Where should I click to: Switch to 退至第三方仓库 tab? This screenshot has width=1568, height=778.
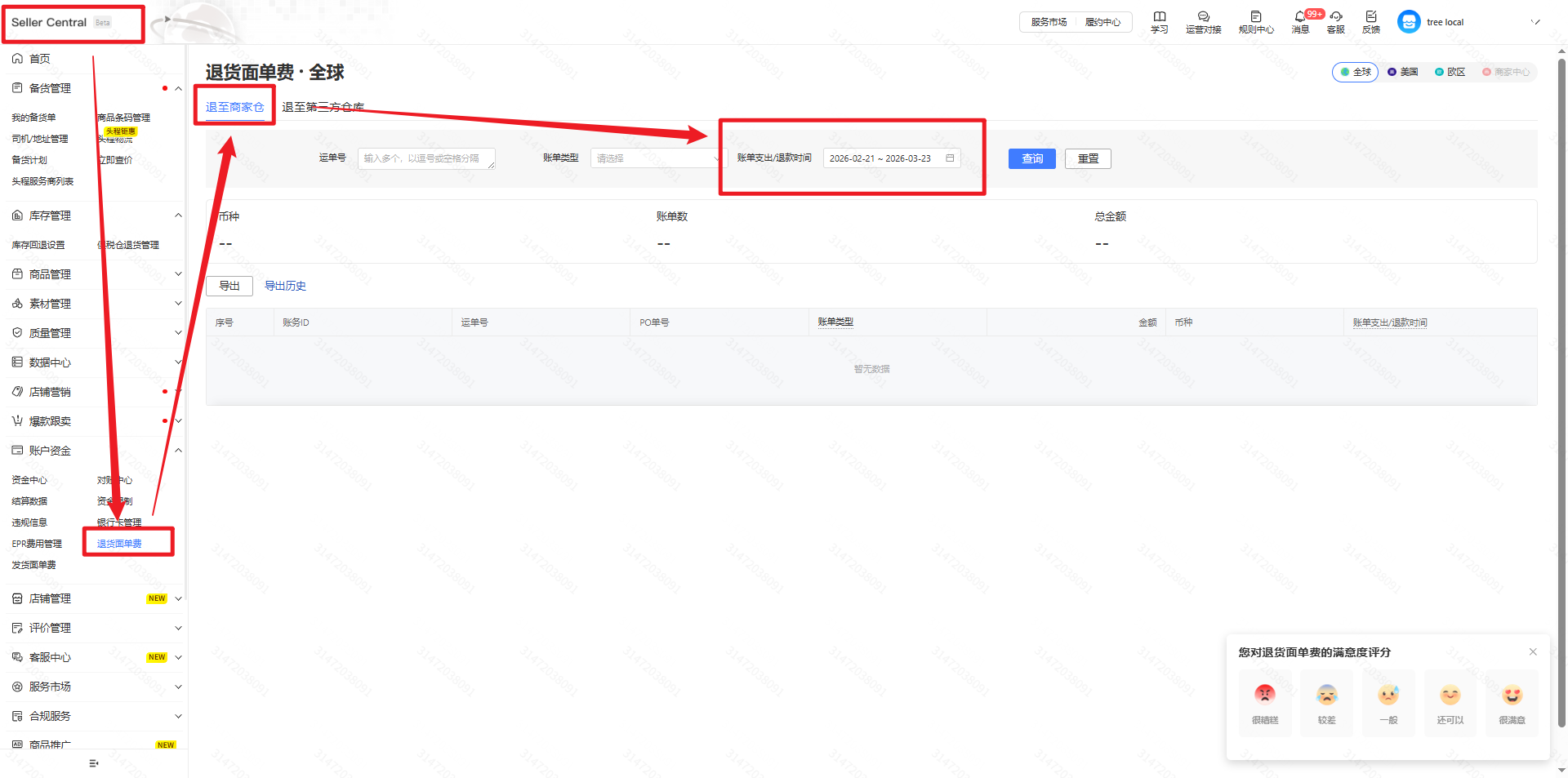(323, 107)
